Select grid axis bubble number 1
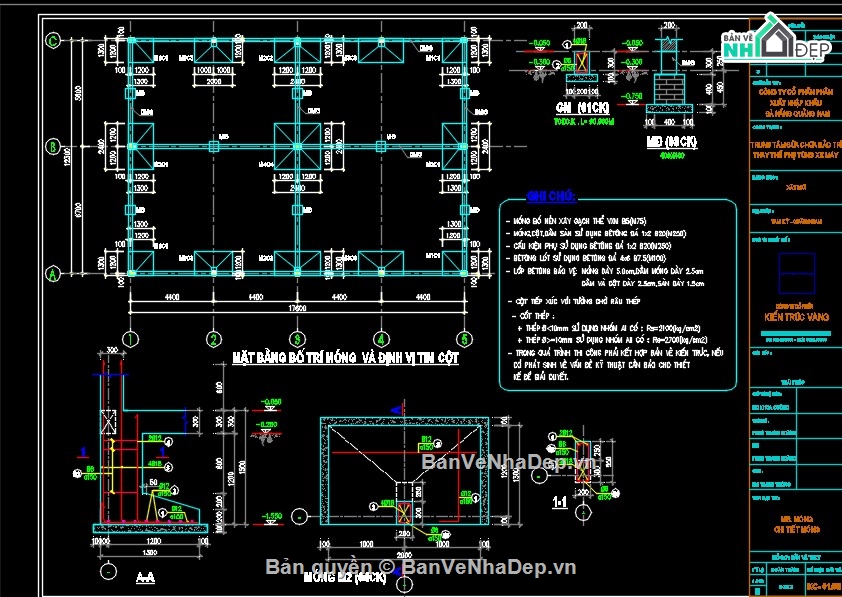Image resolution: width=842 pixels, height=597 pixels. point(130,339)
